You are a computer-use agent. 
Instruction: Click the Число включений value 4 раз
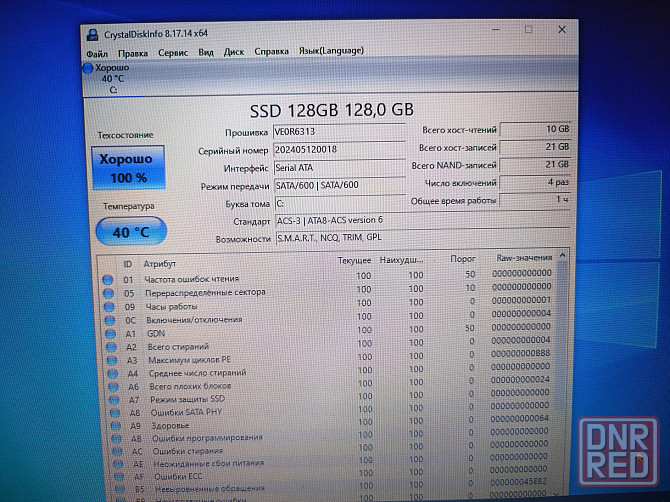(x=535, y=182)
